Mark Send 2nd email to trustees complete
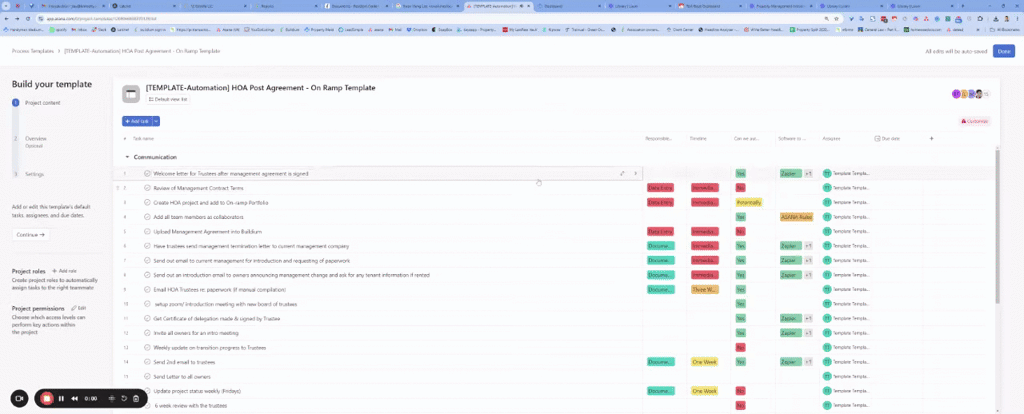Image resolution: width=1024 pixels, height=414 pixels. (148, 362)
